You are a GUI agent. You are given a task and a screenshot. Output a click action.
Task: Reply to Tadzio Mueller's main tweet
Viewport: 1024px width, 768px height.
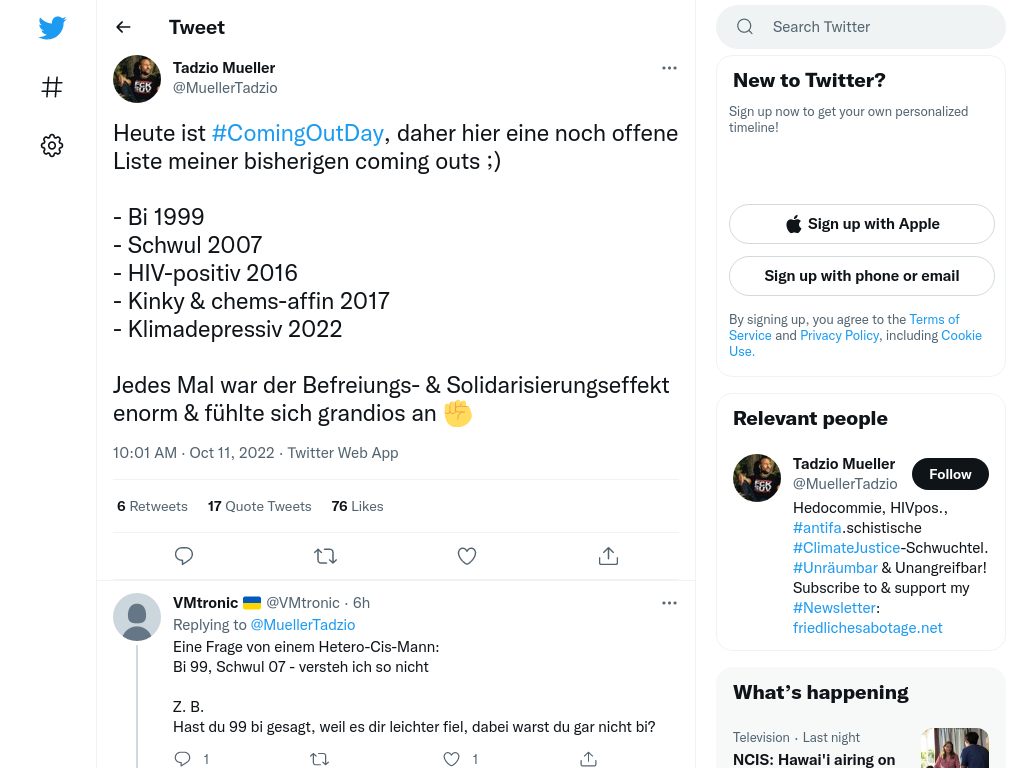click(184, 556)
